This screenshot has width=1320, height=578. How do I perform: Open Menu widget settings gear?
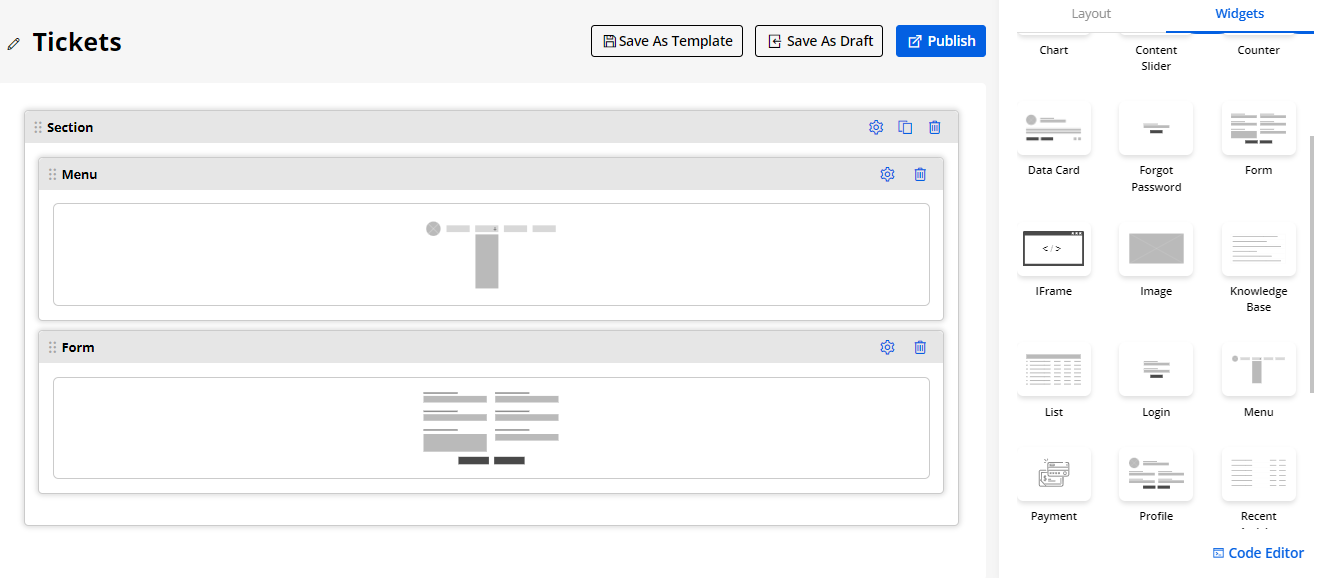[x=887, y=174]
